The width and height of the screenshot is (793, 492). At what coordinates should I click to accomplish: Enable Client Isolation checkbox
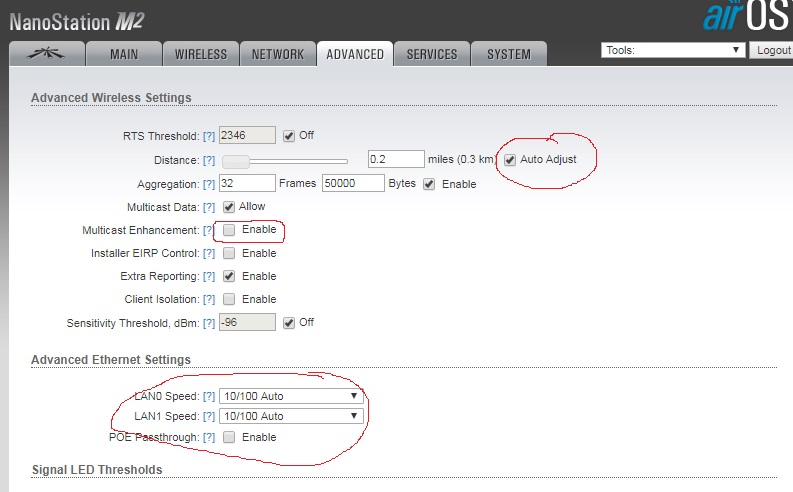tap(229, 299)
